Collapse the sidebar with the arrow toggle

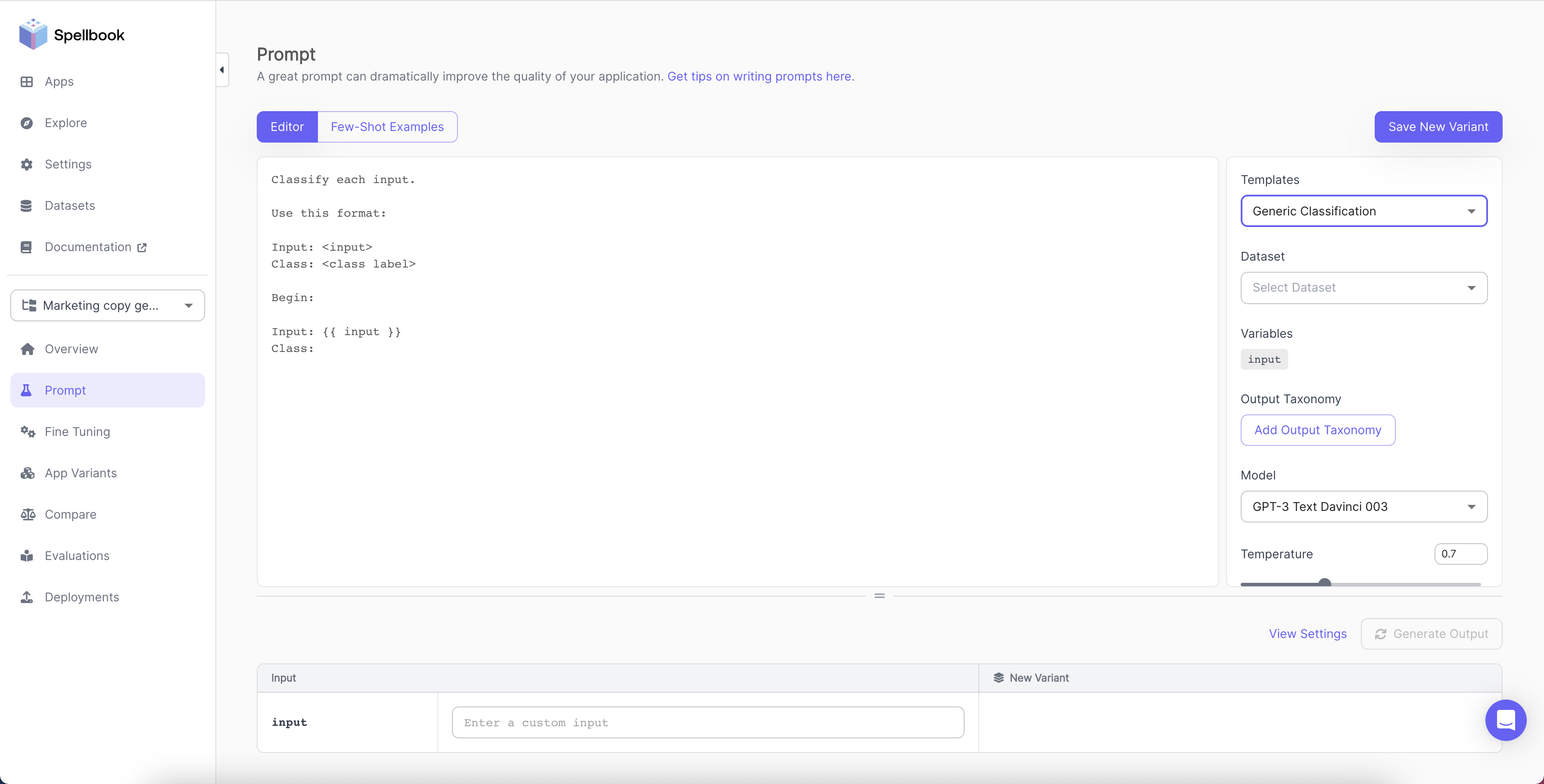click(x=221, y=69)
